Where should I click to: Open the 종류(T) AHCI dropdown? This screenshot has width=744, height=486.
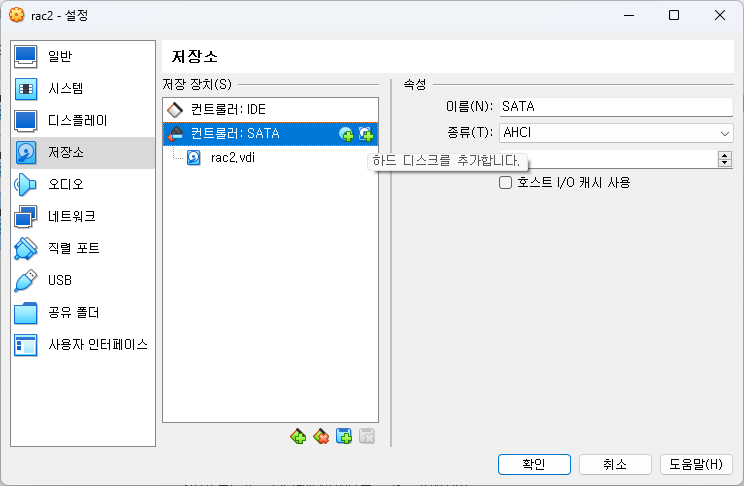tap(616, 132)
